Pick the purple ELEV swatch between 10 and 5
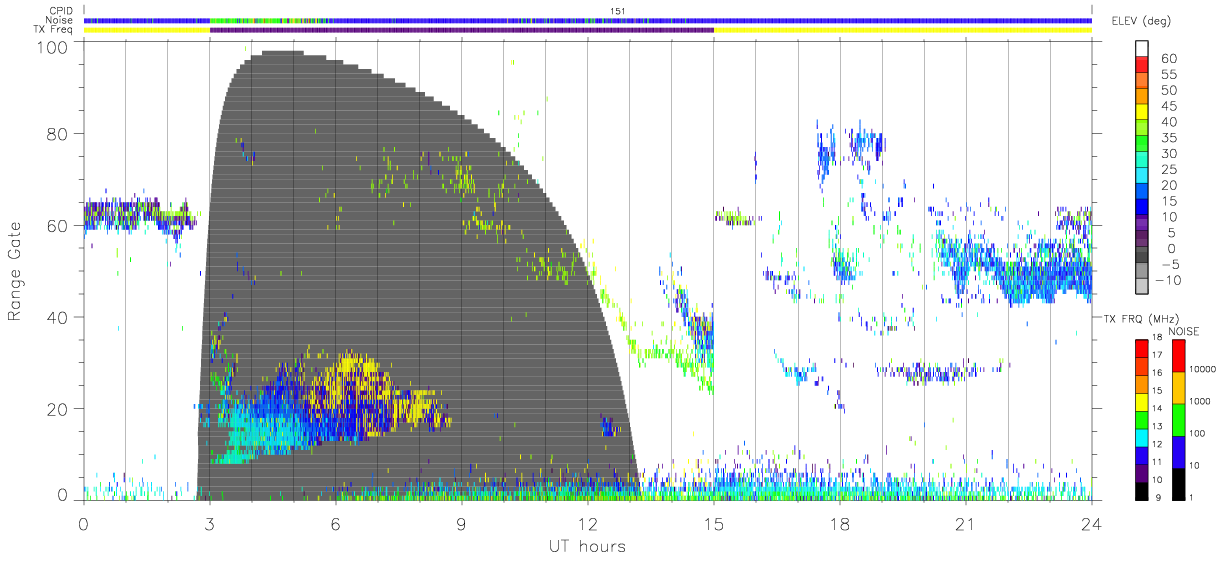Viewport: 1228px width, 567px height. [1142, 223]
